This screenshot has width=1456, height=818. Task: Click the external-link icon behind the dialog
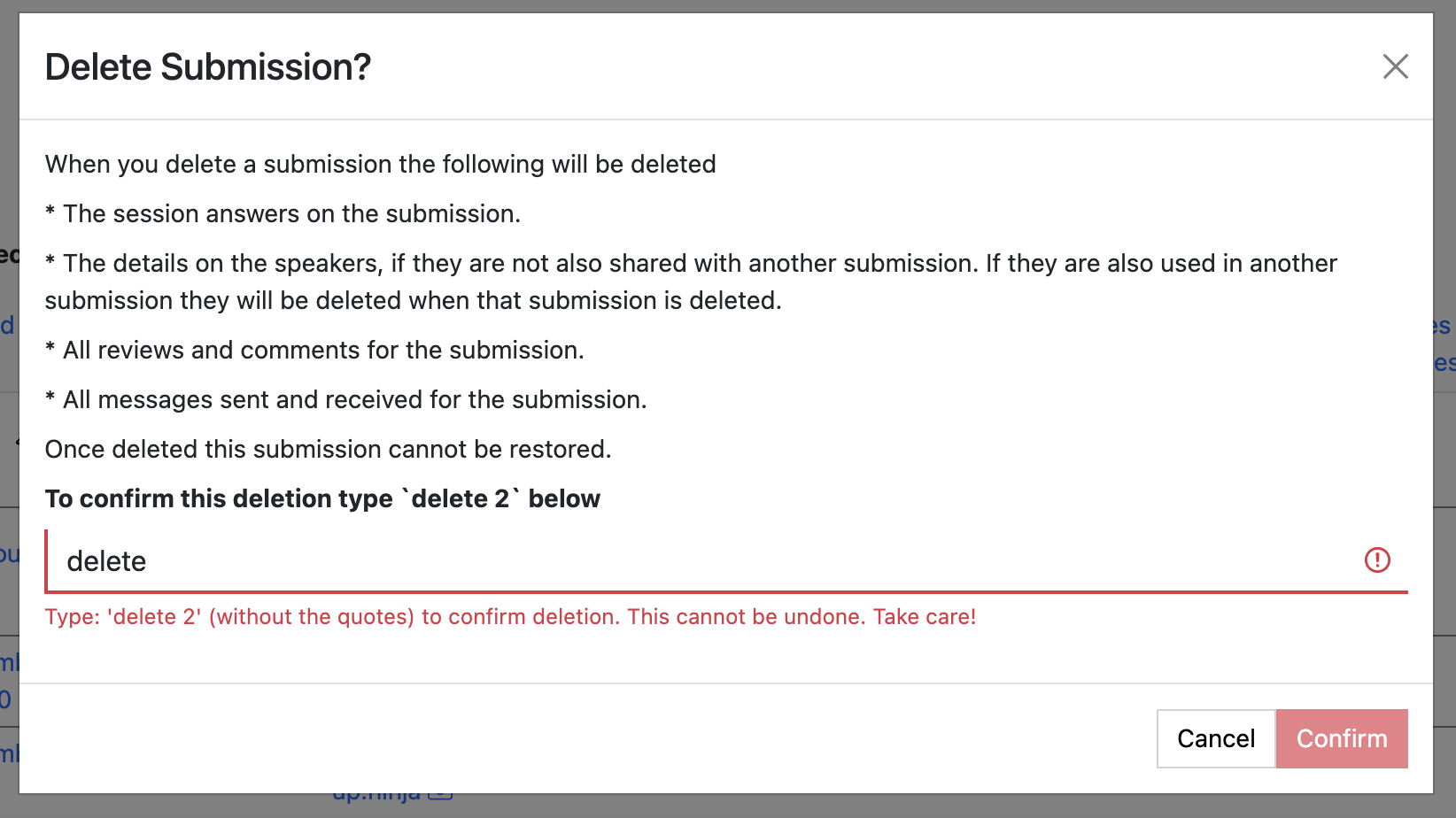click(440, 796)
